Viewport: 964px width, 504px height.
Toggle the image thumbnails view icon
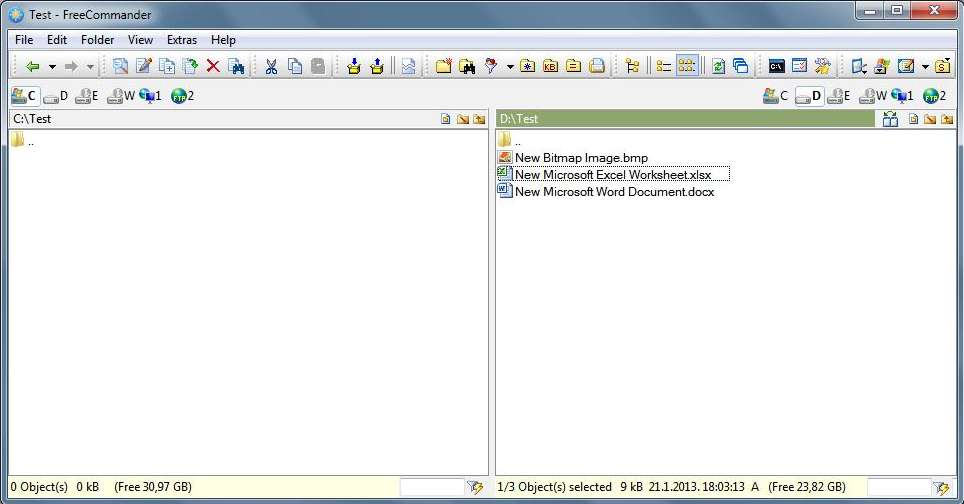pos(408,66)
